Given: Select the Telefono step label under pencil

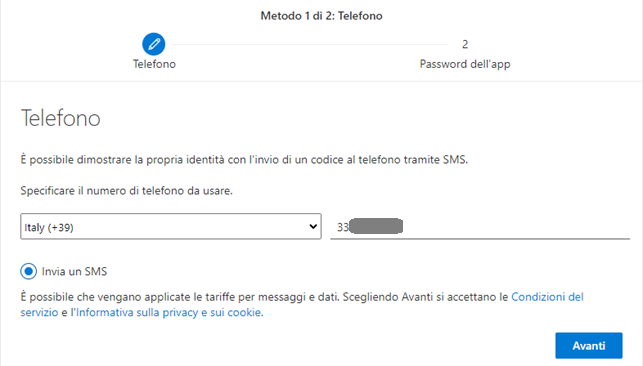Looking at the screenshot, I should click(x=154, y=64).
